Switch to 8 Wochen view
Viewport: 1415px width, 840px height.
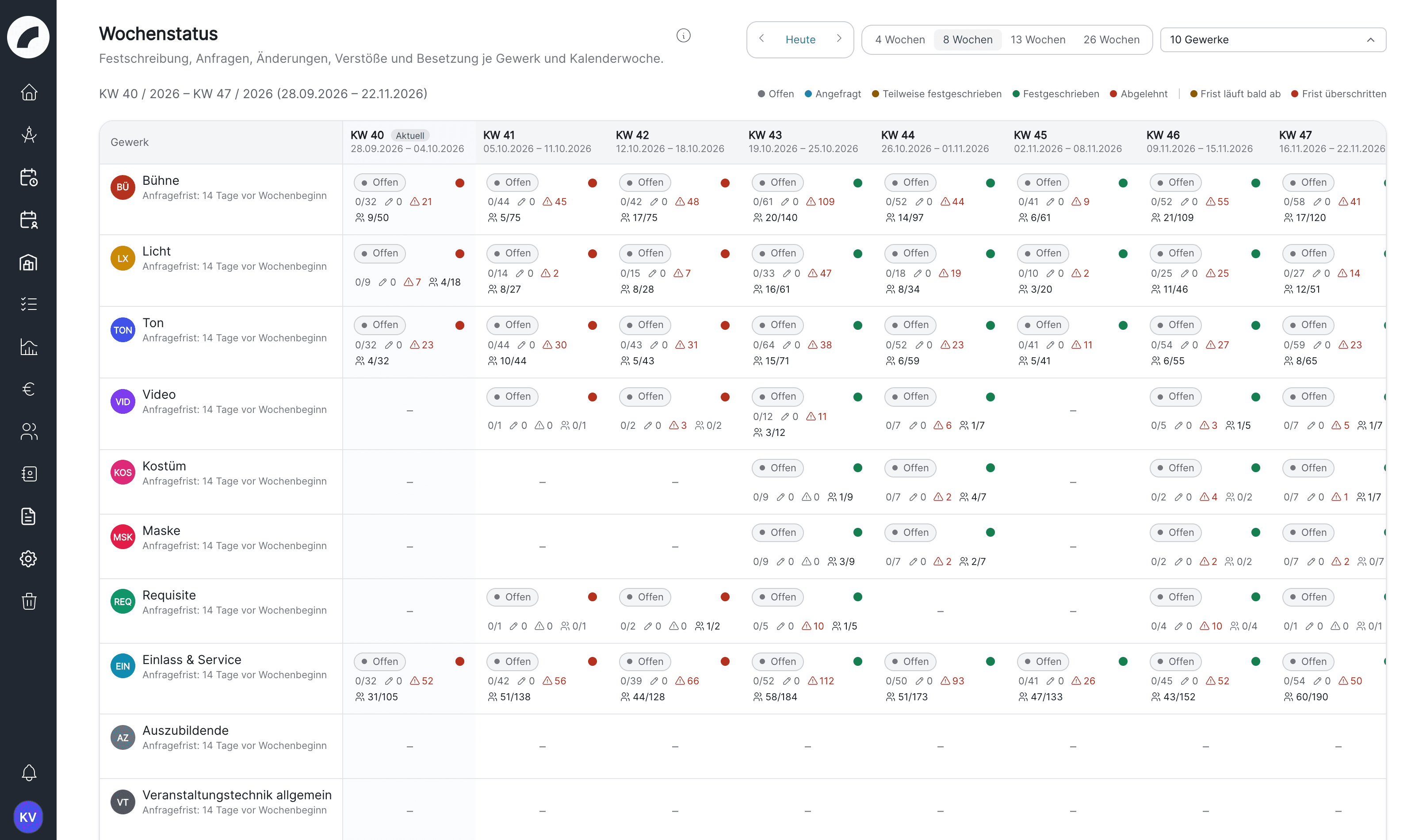pyautogui.click(x=968, y=40)
